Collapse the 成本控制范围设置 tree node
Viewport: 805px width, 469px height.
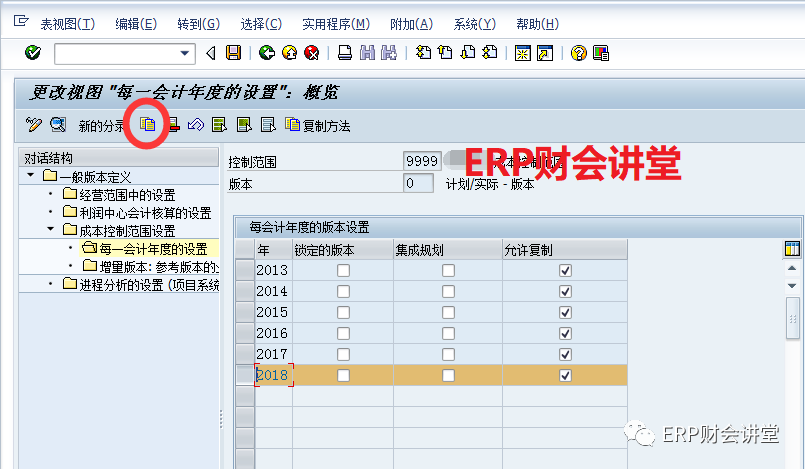point(50,230)
